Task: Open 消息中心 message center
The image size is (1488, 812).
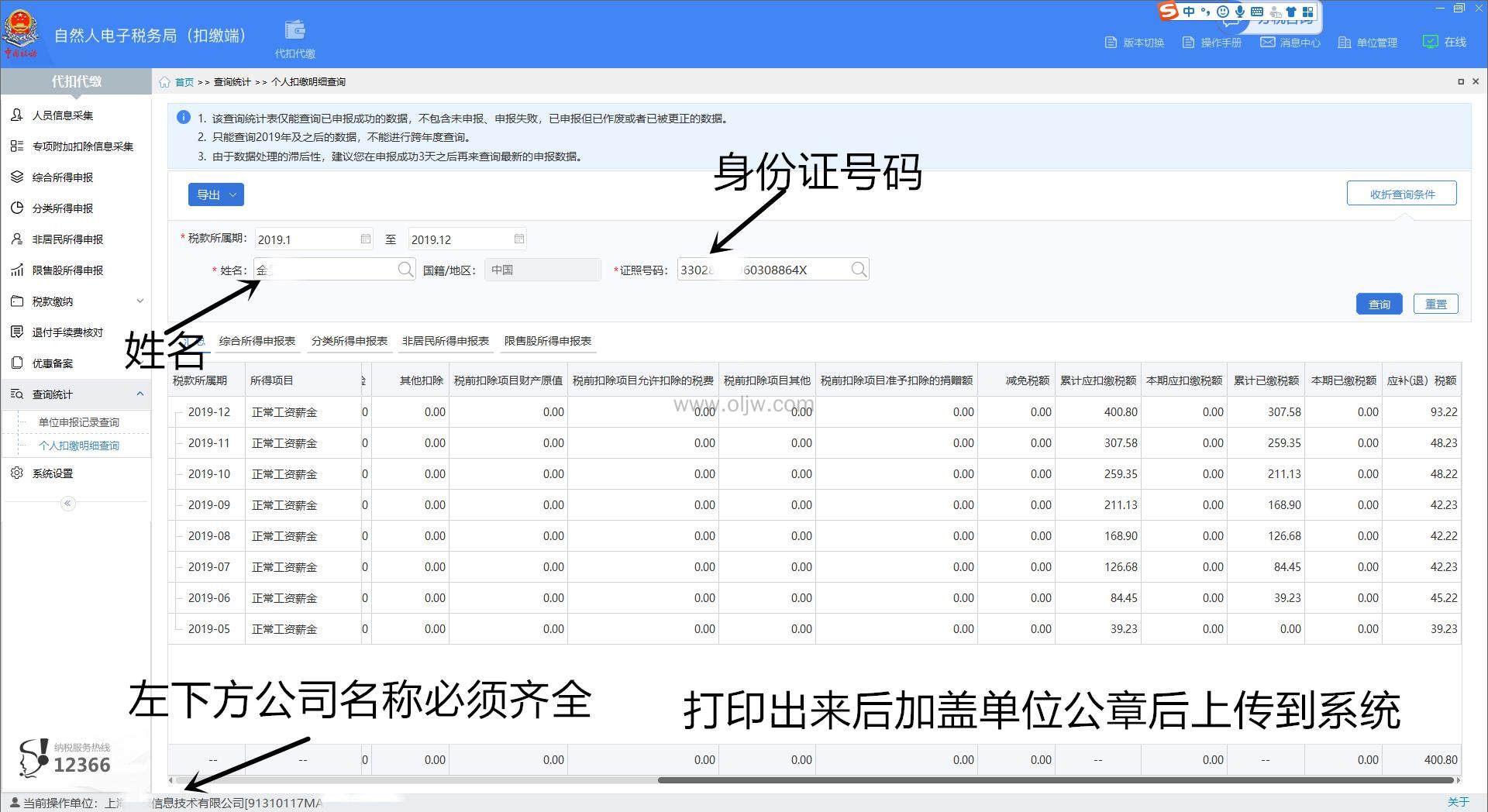Action: [x=1290, y=43]
